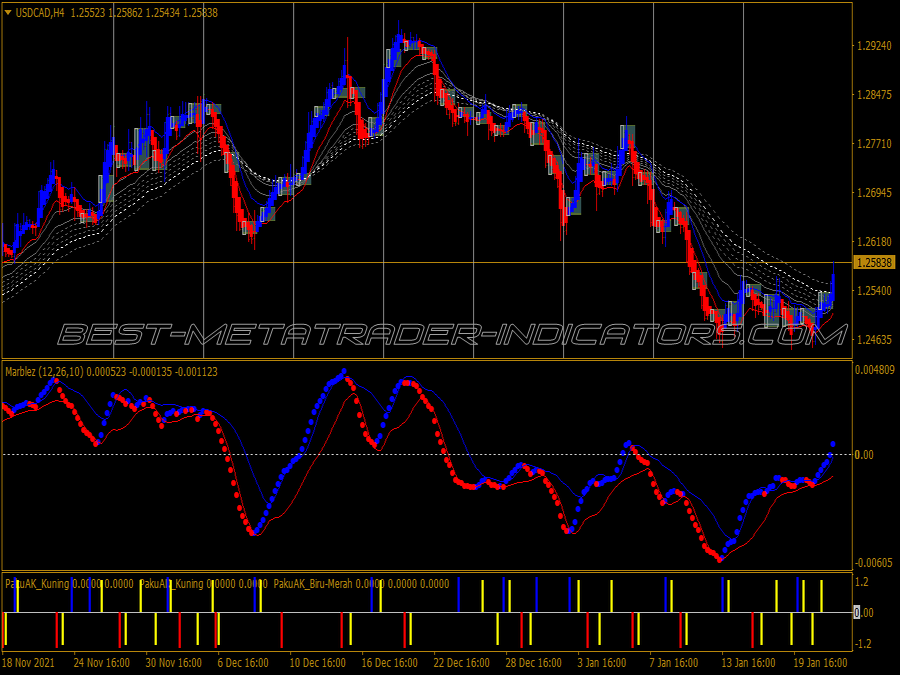Click the 1.25400 price scale label
This screenshot has width=900, height=675.
pyautogui.click(x=874, y=291)
